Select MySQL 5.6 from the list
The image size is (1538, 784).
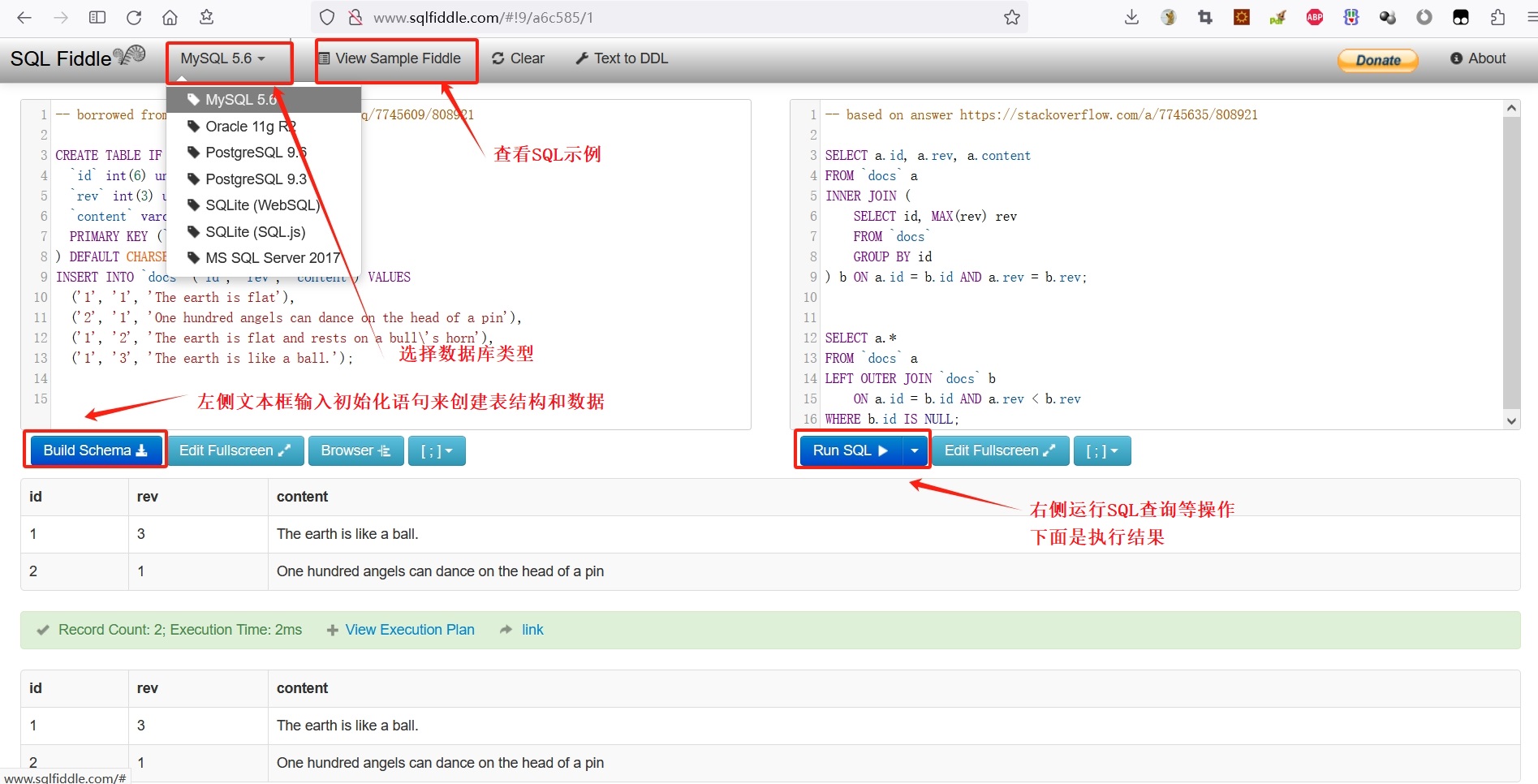tap(264, 100)
